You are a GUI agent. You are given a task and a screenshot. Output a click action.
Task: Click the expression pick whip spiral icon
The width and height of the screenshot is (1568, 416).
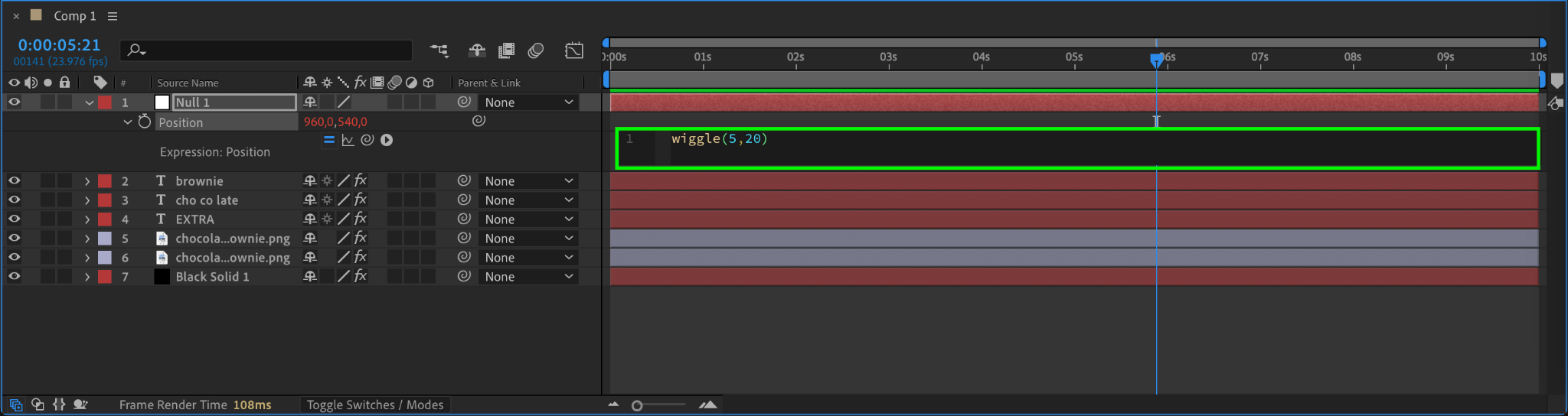[367, 140]
